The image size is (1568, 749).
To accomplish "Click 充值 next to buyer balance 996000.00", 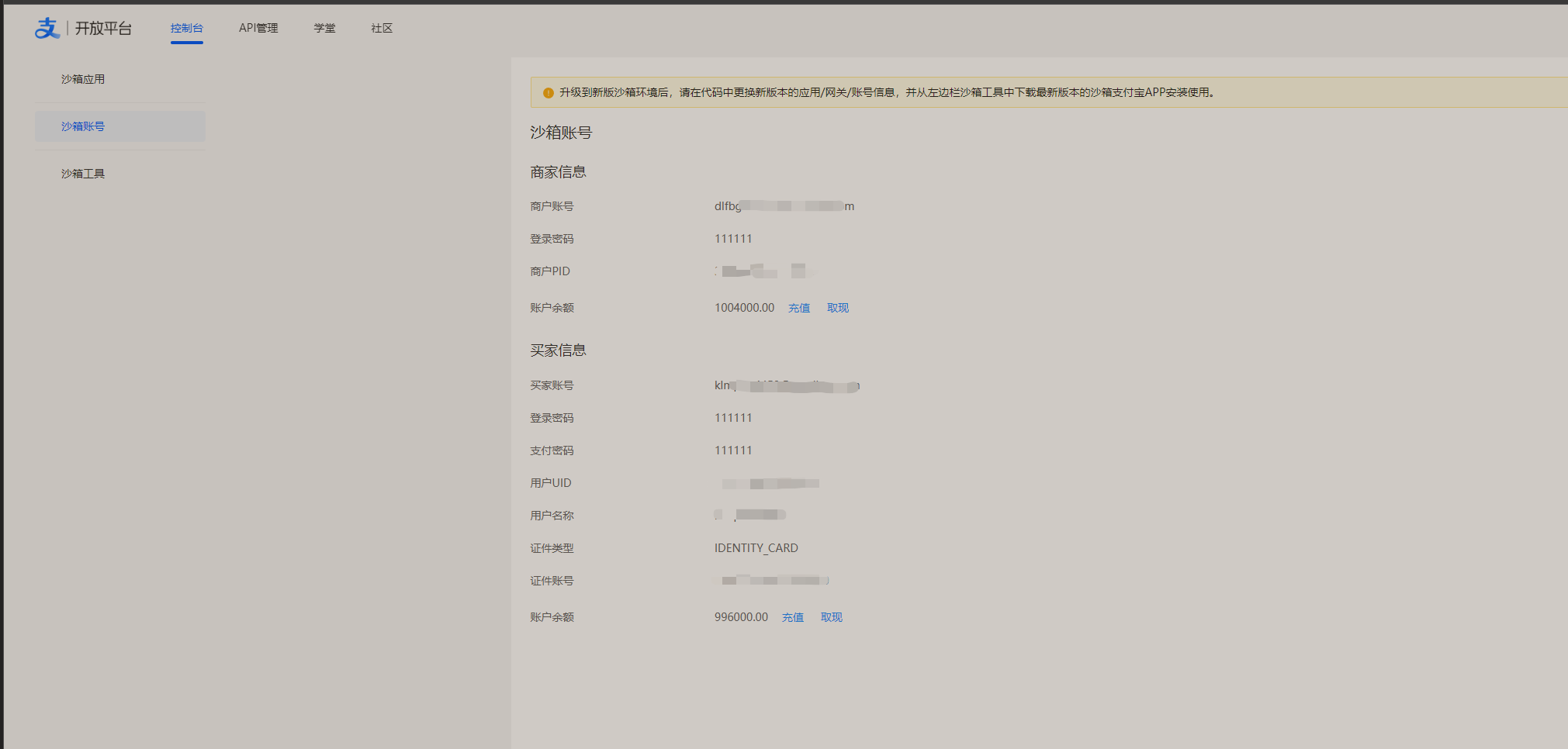I will click(x=793, y=617).
